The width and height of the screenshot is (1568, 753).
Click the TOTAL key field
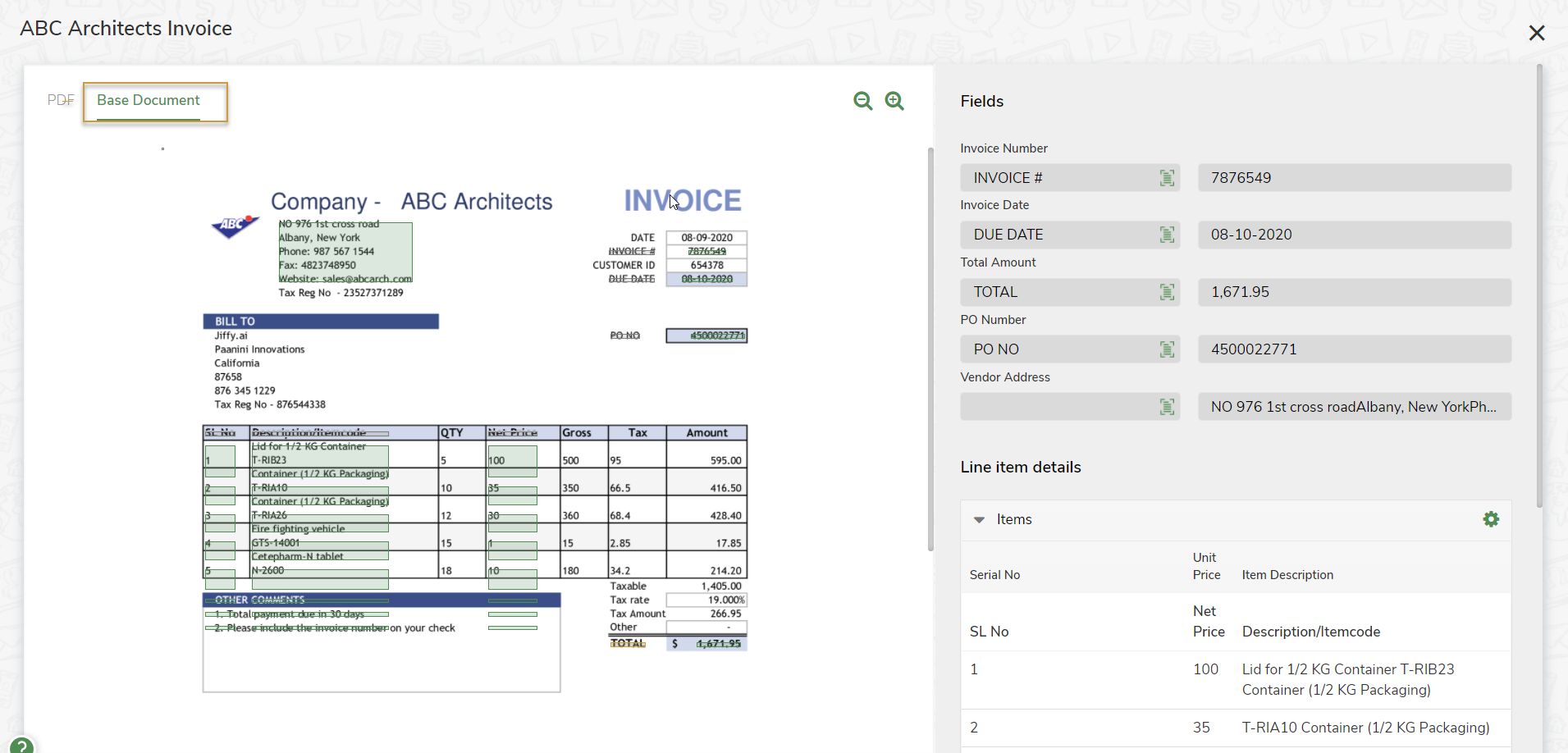point(1070,292)
